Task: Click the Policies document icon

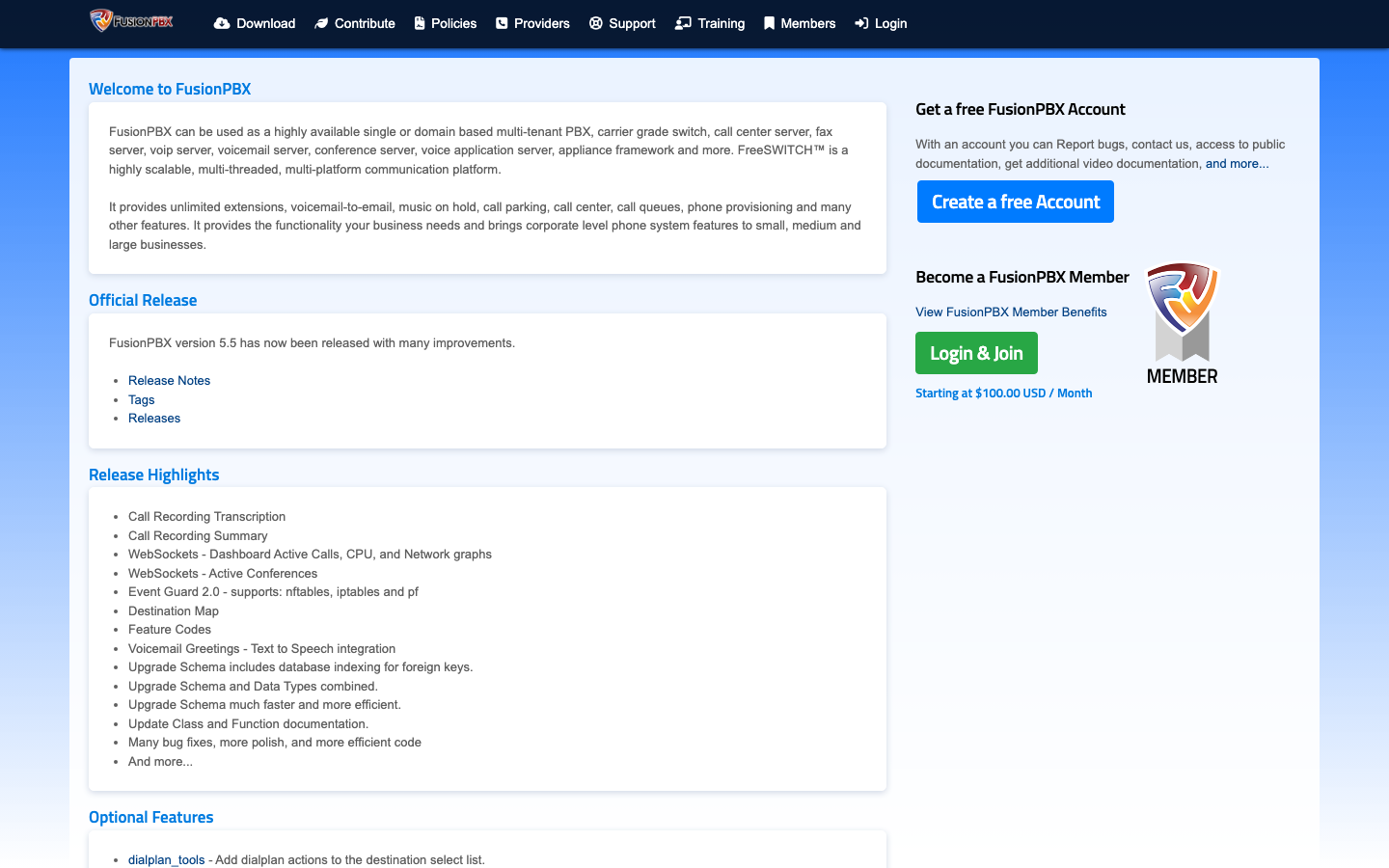Action: pos(420,23)
